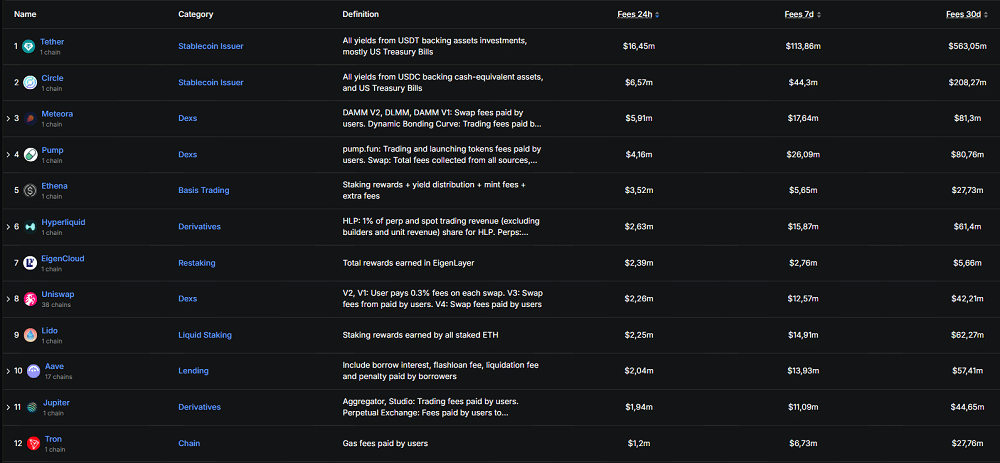This screenshot has height=463, width=1000.
Task: Click the Tron logo icon
Action: (x=33, y=443)
